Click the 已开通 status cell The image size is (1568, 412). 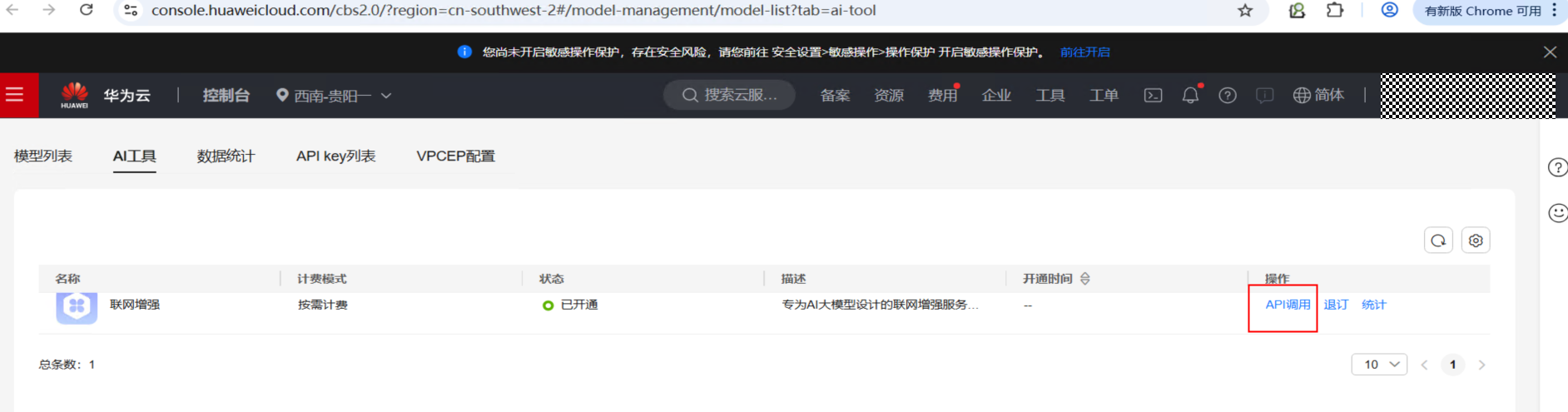pos(570,305)
